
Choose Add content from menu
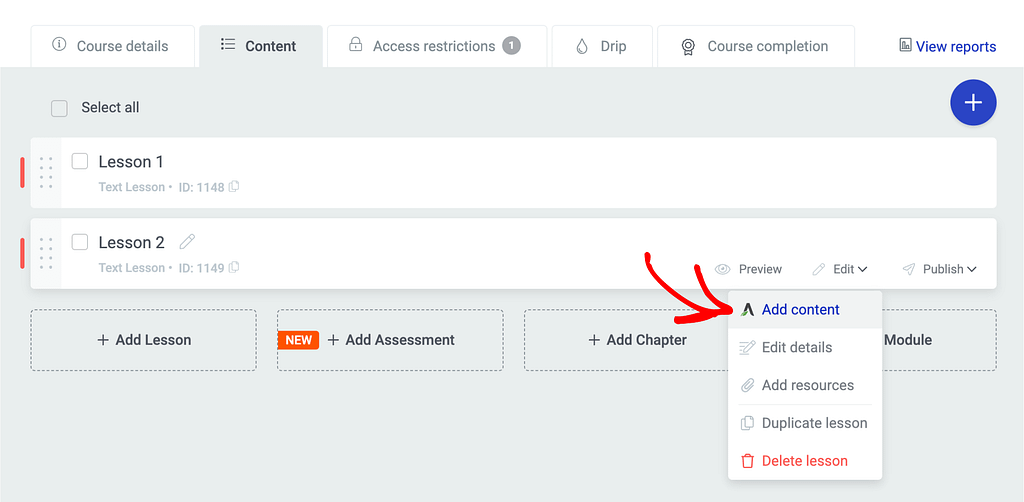pos(800,310)
